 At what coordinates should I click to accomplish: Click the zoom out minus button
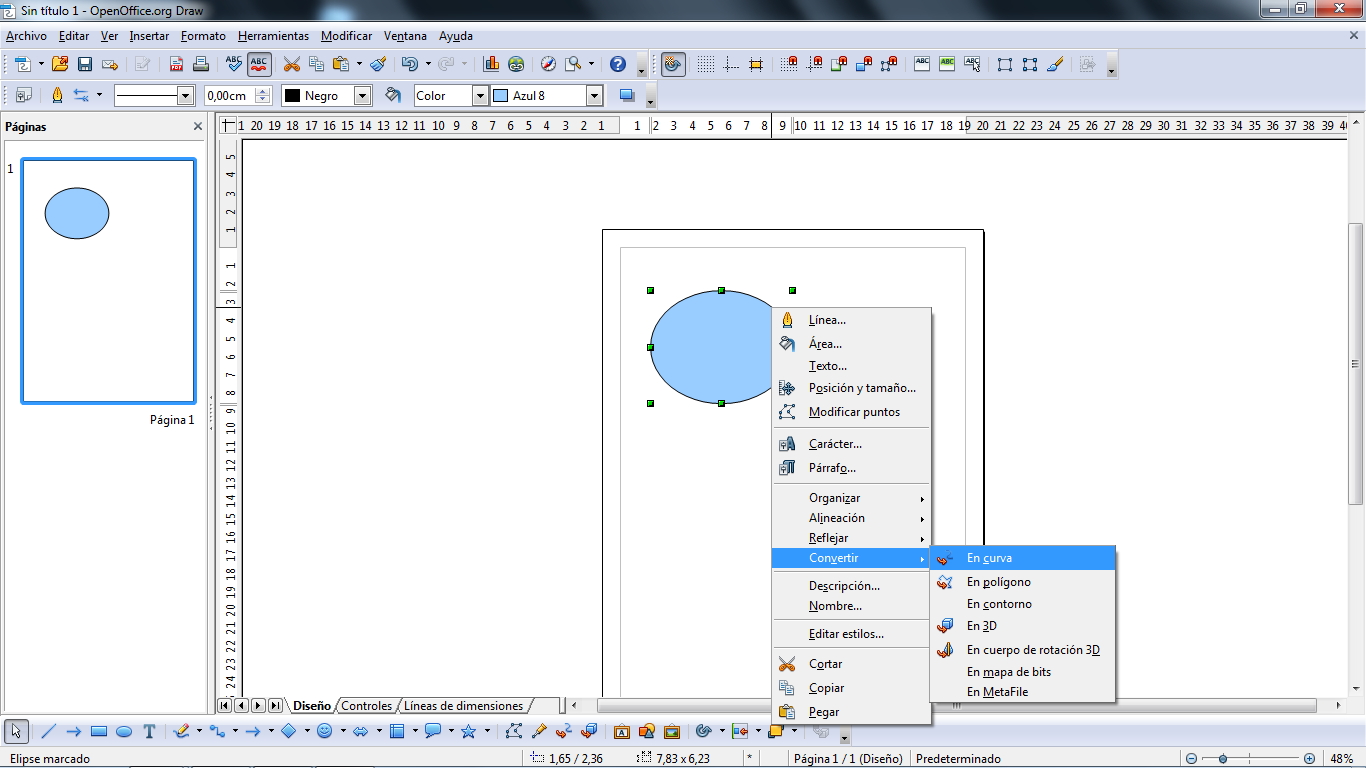1192,759
